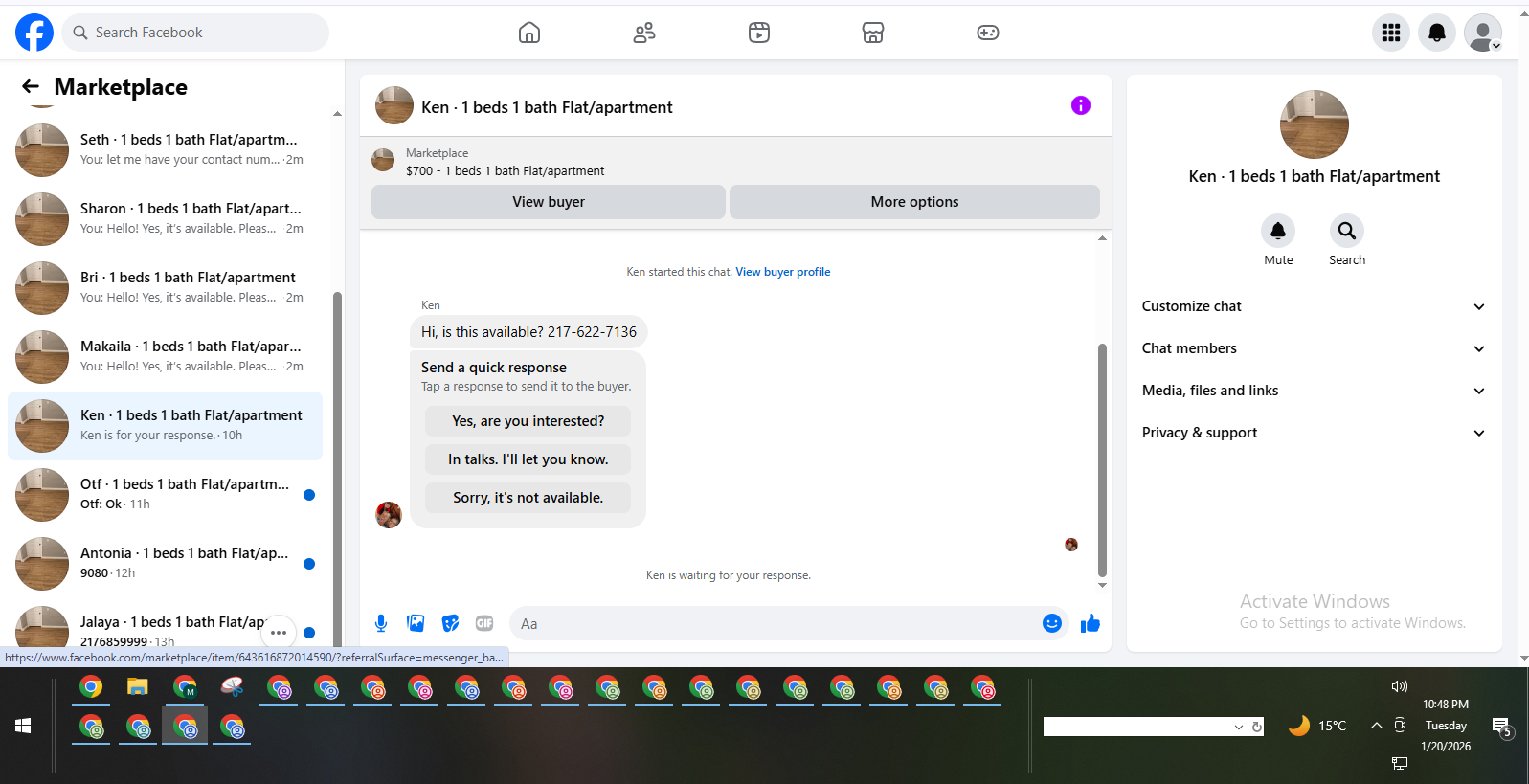Click the sender avatar beside quick responses
The width and height of the screenshot is (1529, 784).
389,515
